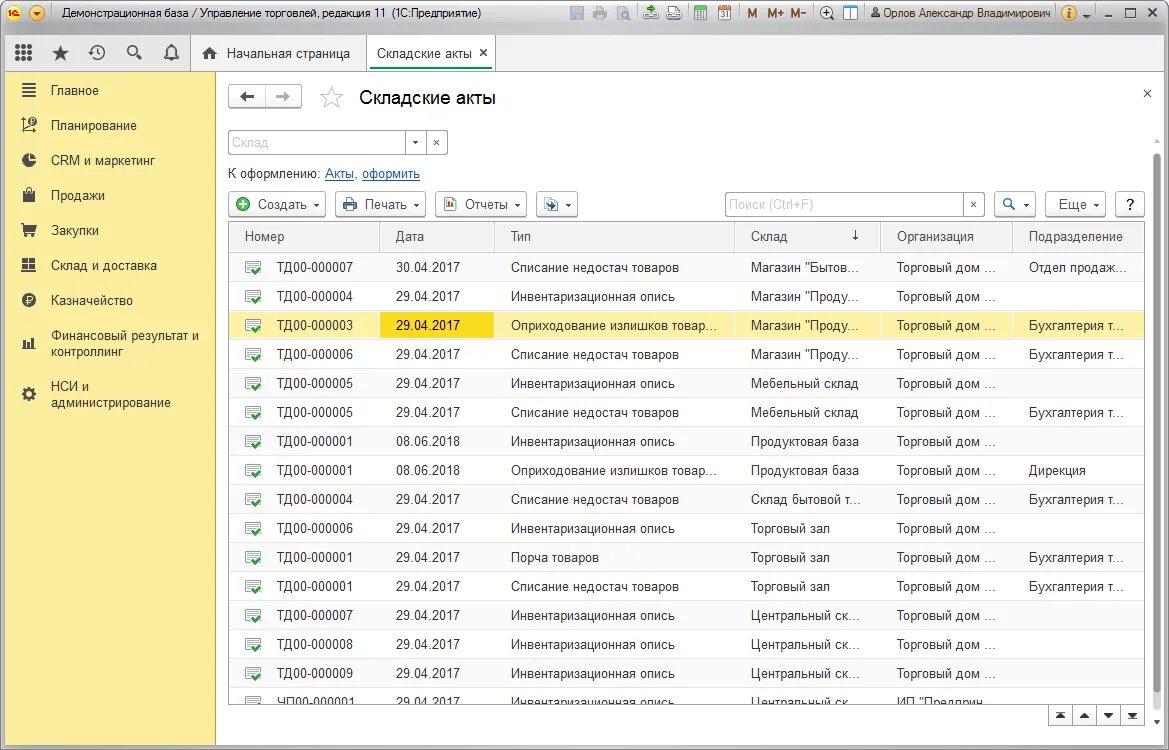This screenshot has width=1169, height=750.
Task: Open the sections menu grid icon
Action: click(24, 53)
